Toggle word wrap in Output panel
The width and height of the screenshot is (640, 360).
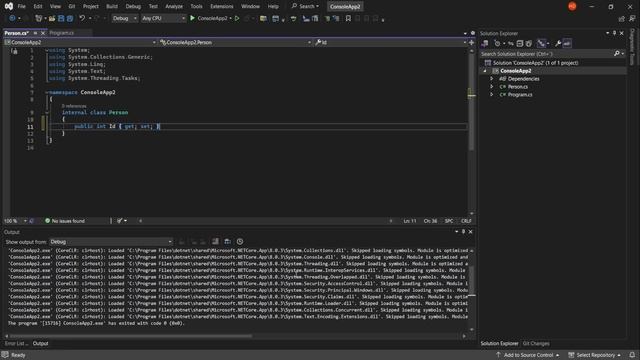tap(227, 242)
